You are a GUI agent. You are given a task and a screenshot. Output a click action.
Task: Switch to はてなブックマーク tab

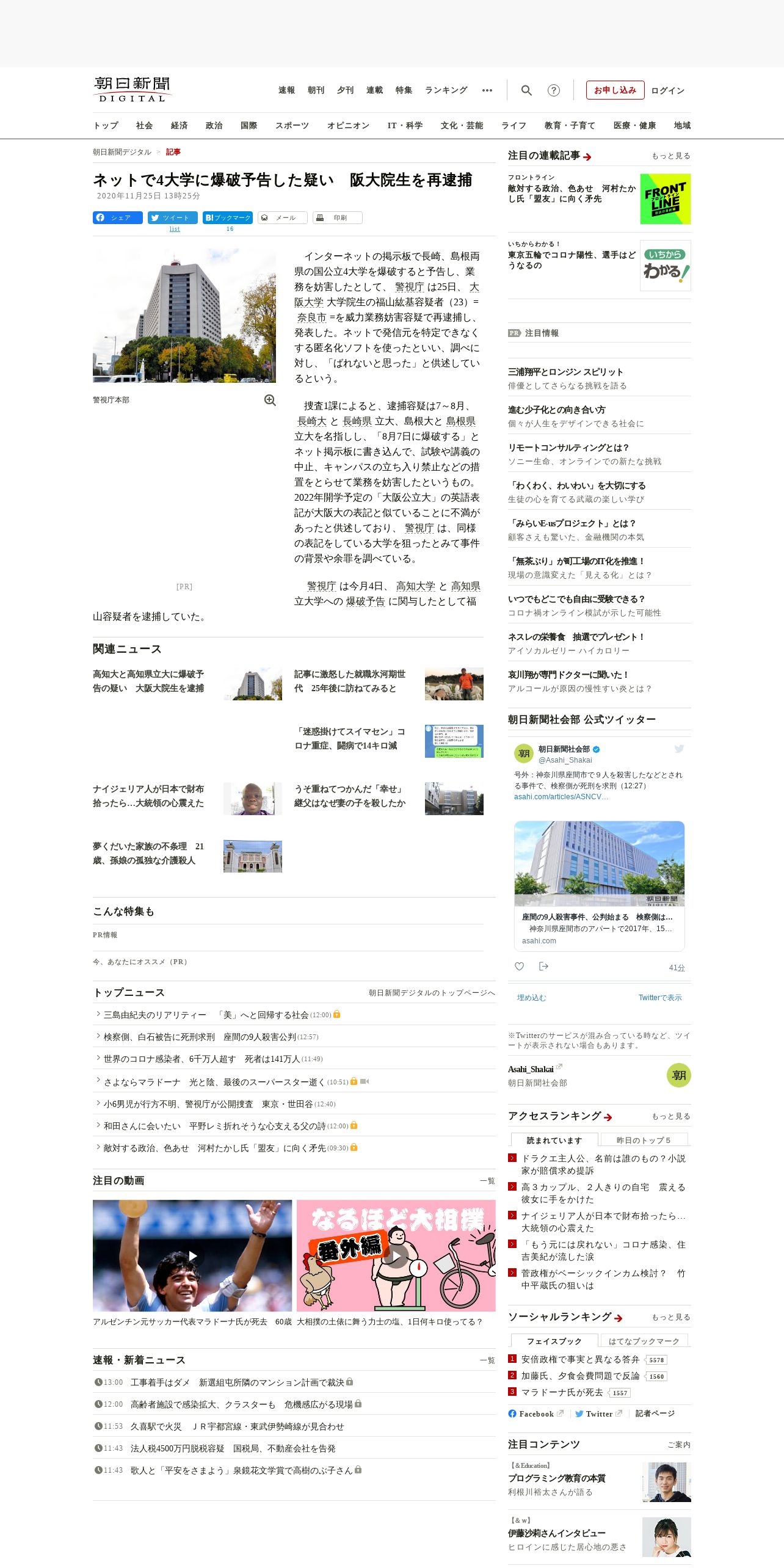644,1341
